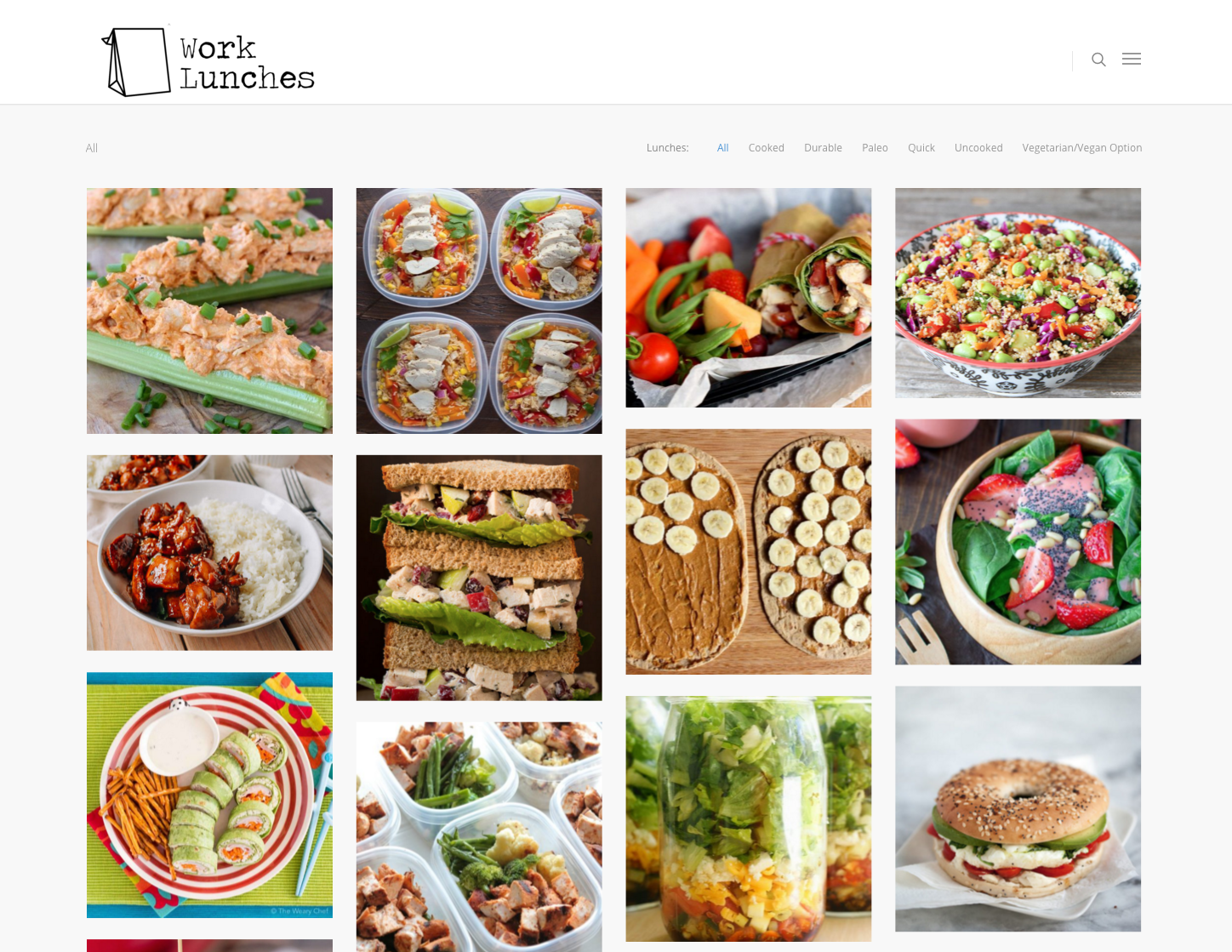Choose the Vegetarian/Vegan Option filter
Image resolution: width=1232 pixels, height=952 pixels.
(1081, 148)
